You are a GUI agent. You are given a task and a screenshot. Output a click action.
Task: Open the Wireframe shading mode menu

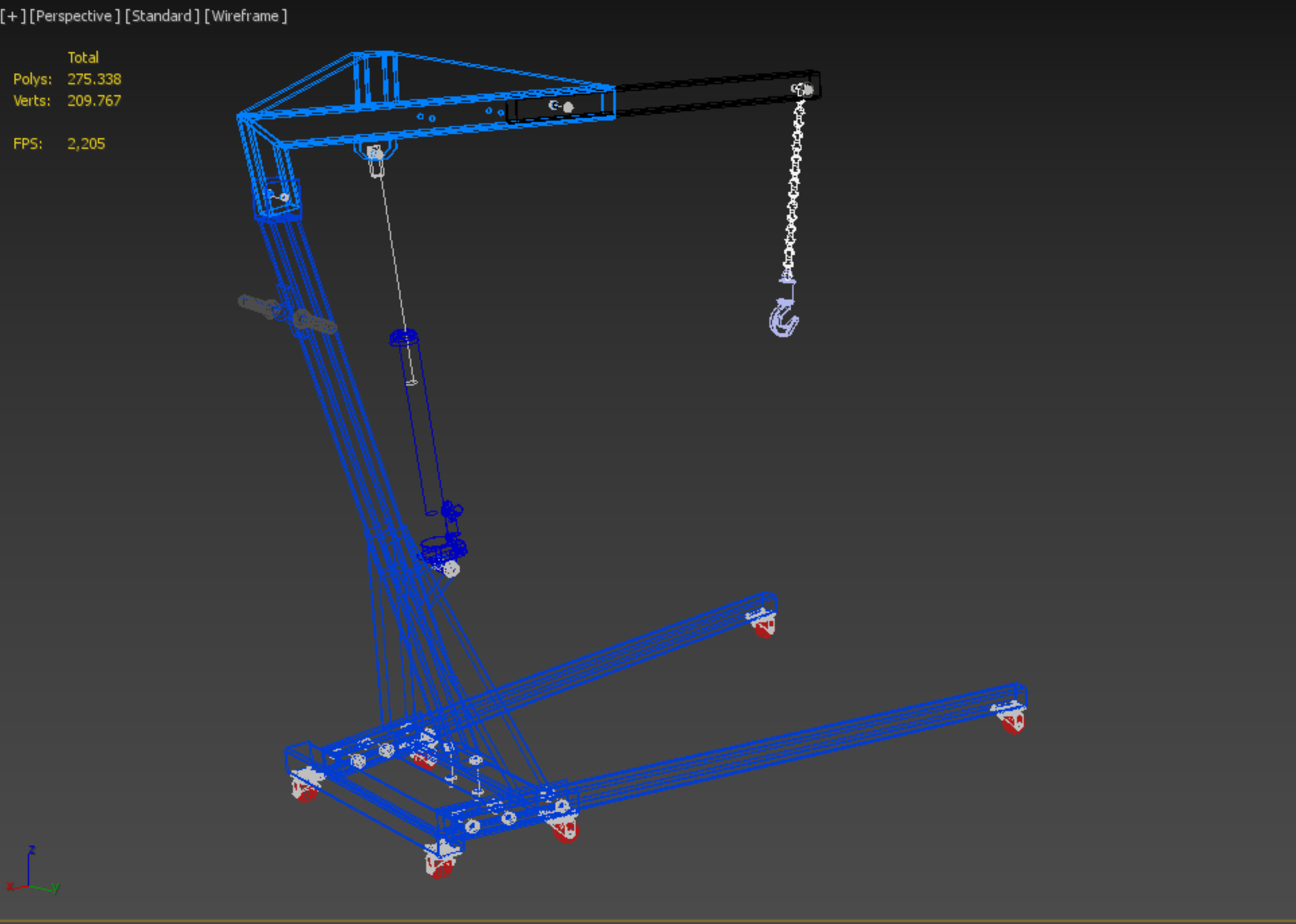click(x=246, y=16)
